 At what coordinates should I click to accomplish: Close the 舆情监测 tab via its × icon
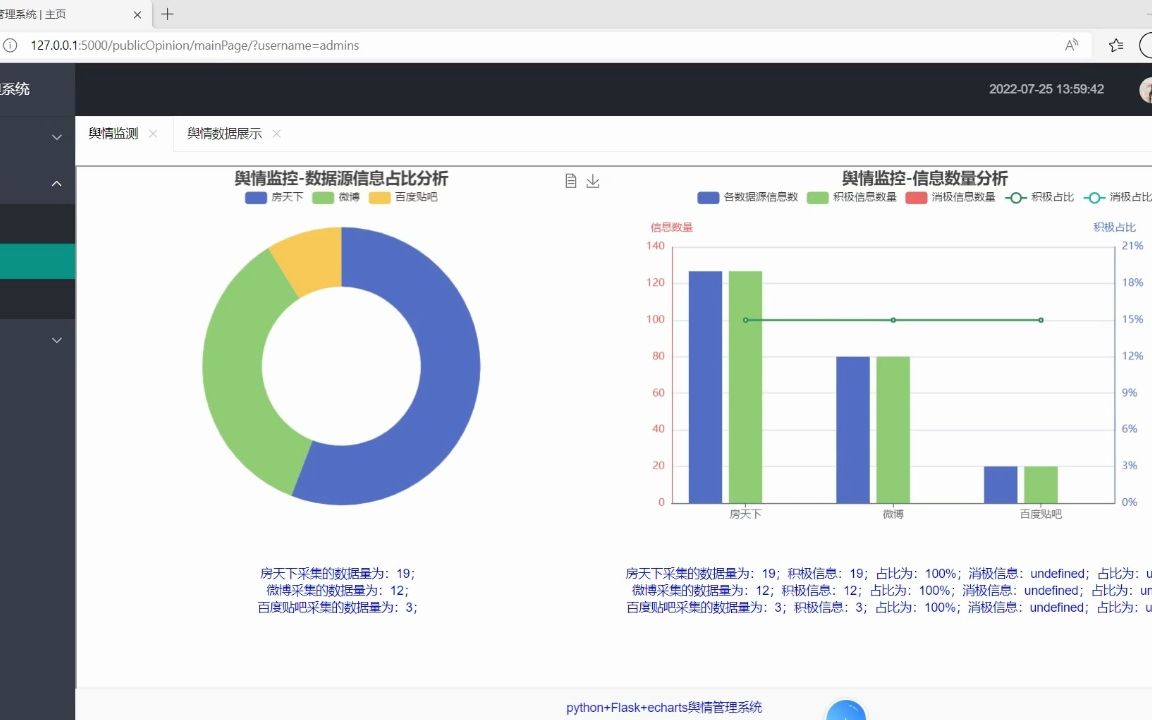[153, 133]
